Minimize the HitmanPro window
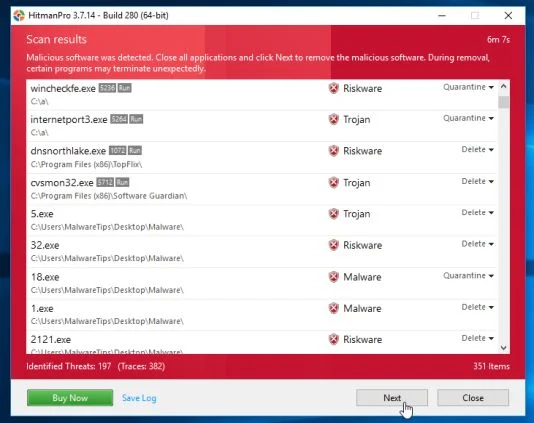This screenshot has width=534, height=423. pos(442,16)
